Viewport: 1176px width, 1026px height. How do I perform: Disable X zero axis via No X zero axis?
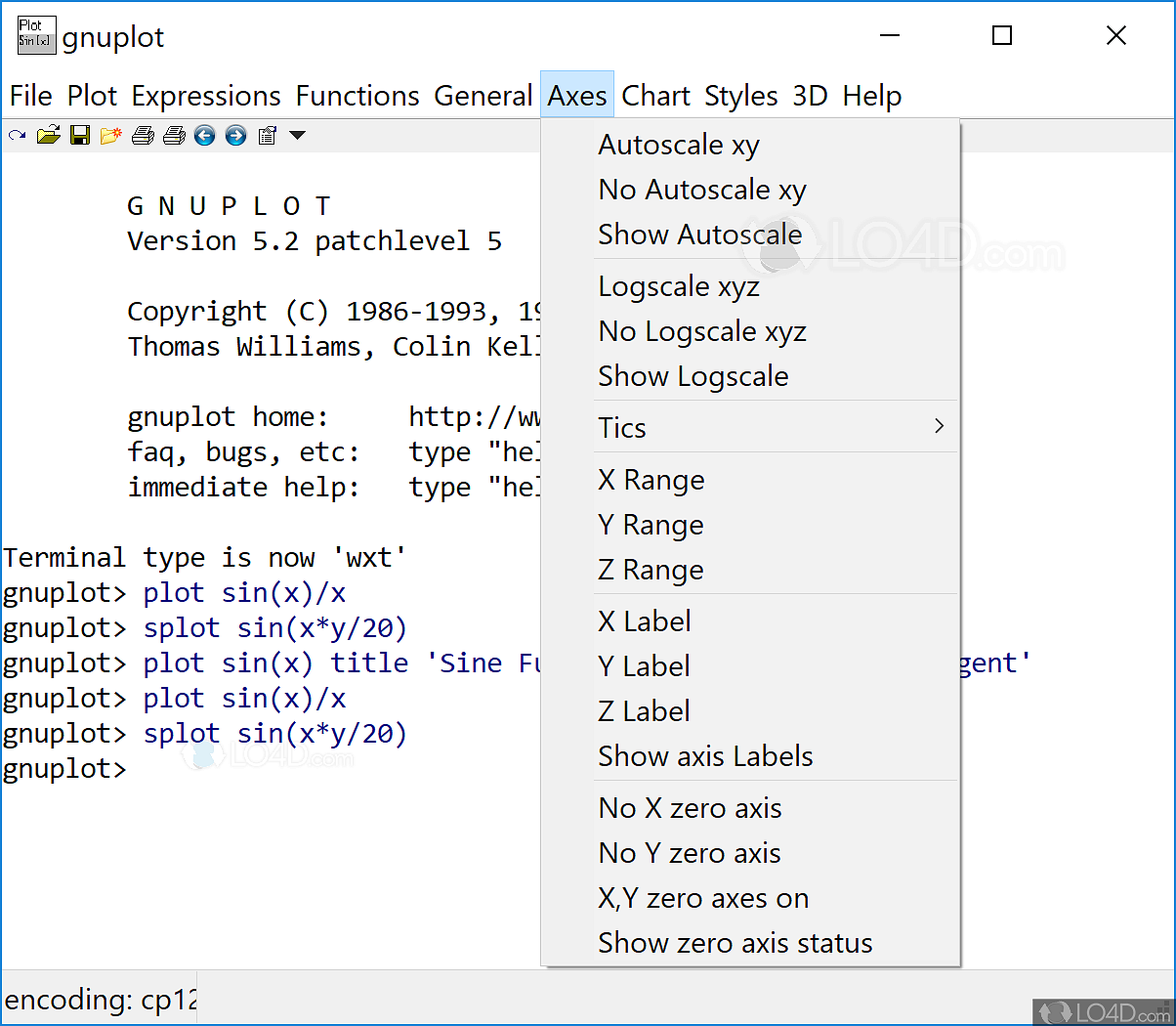tap(690, 808)
